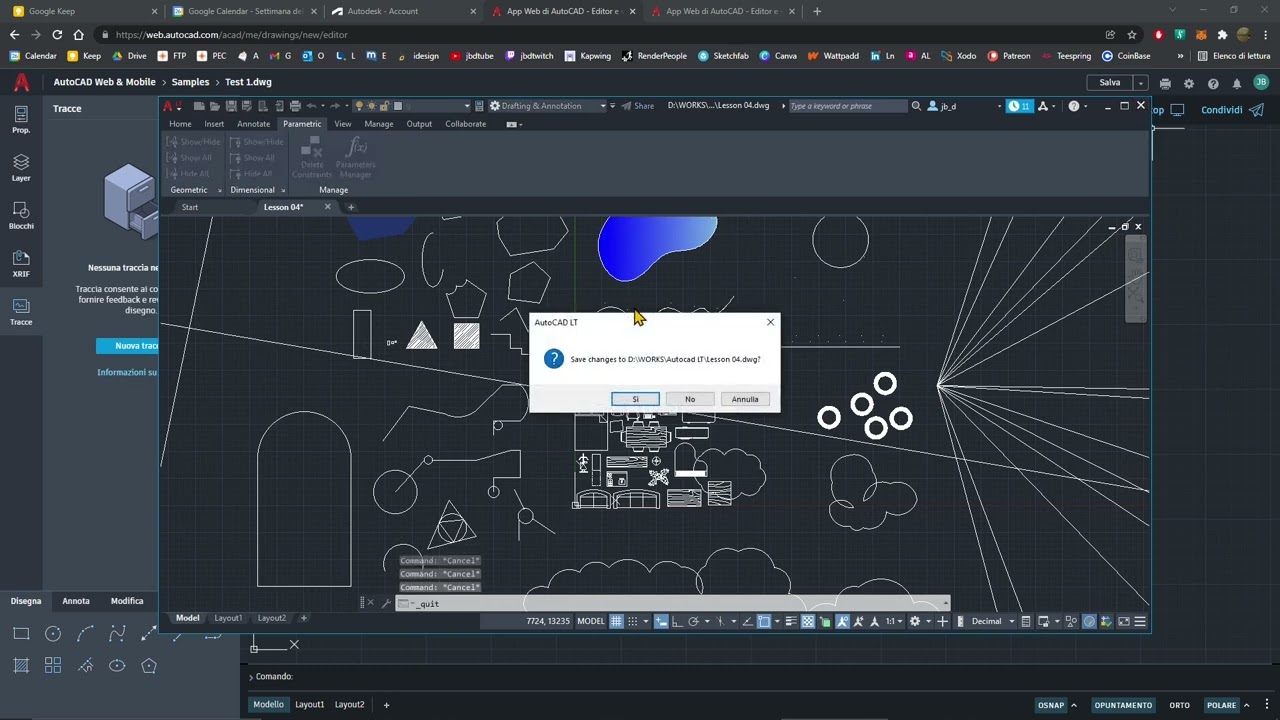Switch to Layout1 tab in AutoCAD LT

click(x=228, y=618)
